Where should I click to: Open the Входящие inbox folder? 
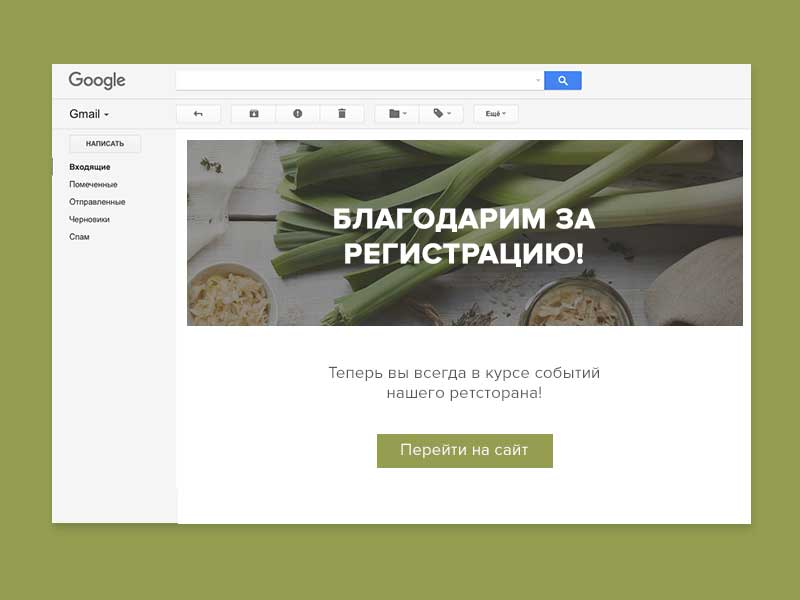[x=90, y=167]
